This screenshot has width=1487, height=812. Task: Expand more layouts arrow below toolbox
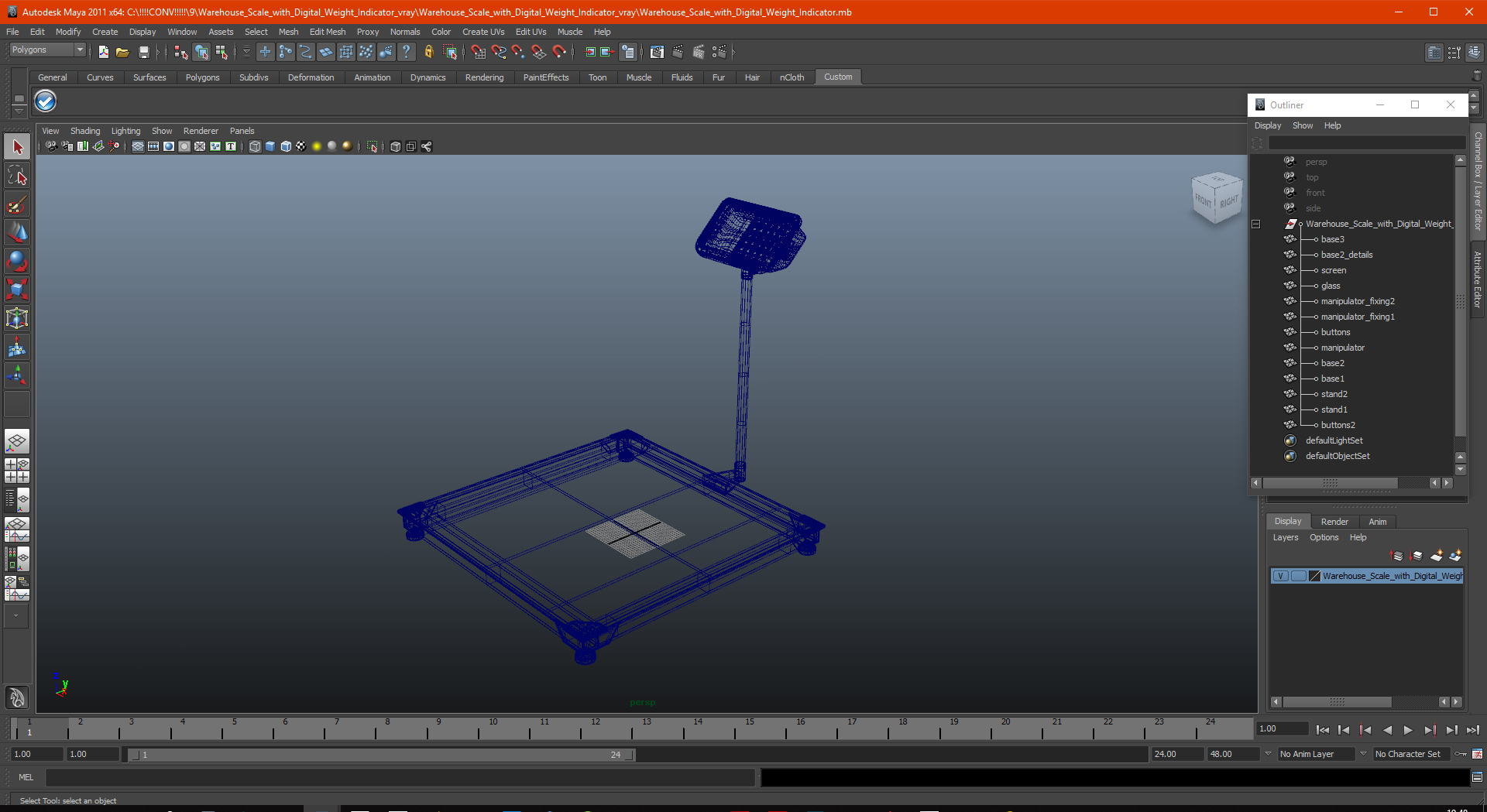pyautogui.click(x=16, y=616)
